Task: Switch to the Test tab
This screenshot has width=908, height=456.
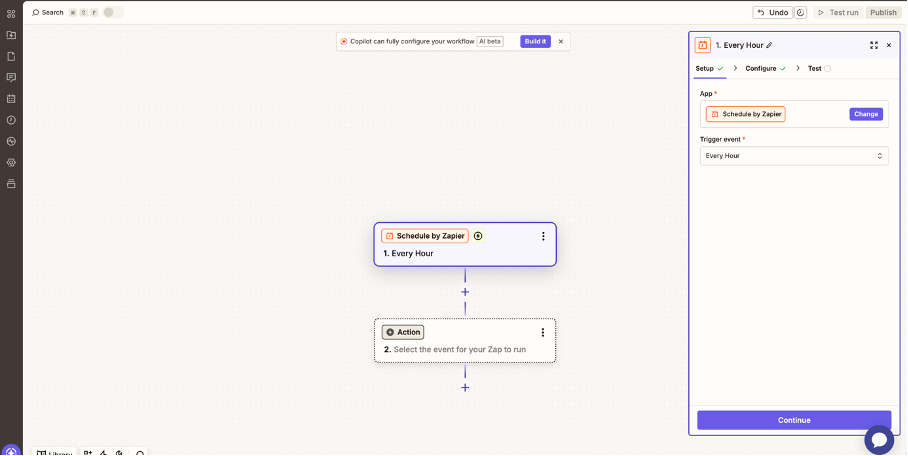Action: click(815, 68)
